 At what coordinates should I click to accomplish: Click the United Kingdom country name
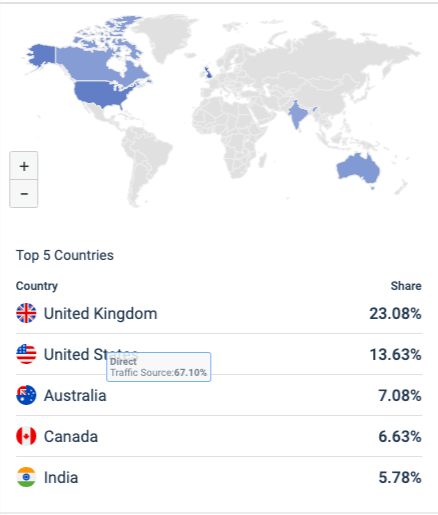tap(100, 313)
